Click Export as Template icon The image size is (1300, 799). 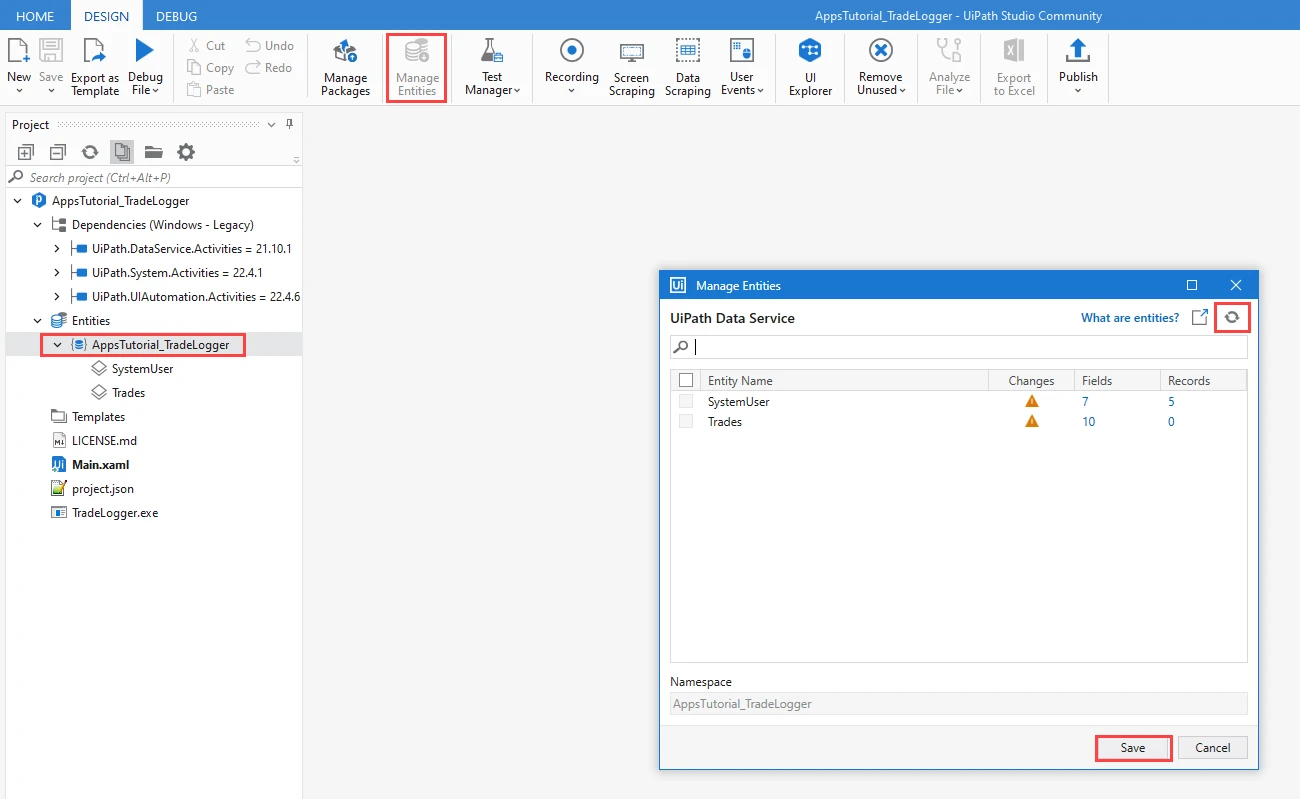[95, 50]
